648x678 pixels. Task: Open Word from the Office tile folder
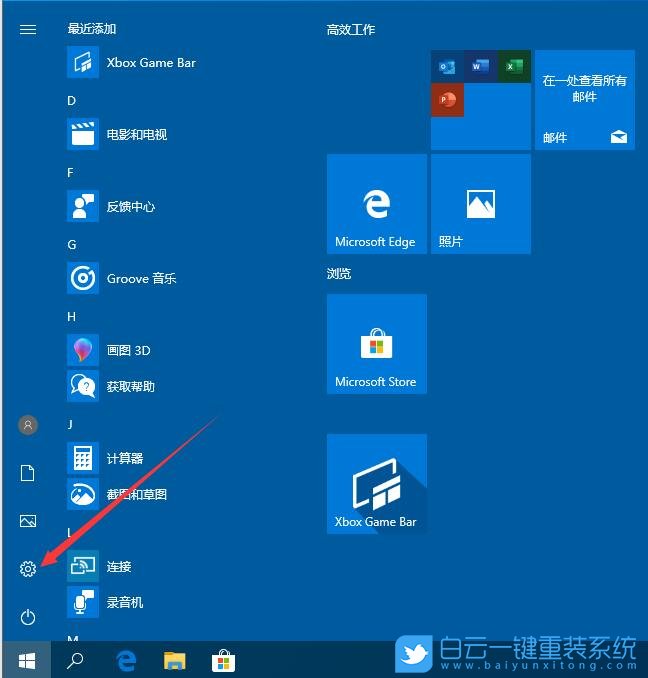click(x=481, y=67)
